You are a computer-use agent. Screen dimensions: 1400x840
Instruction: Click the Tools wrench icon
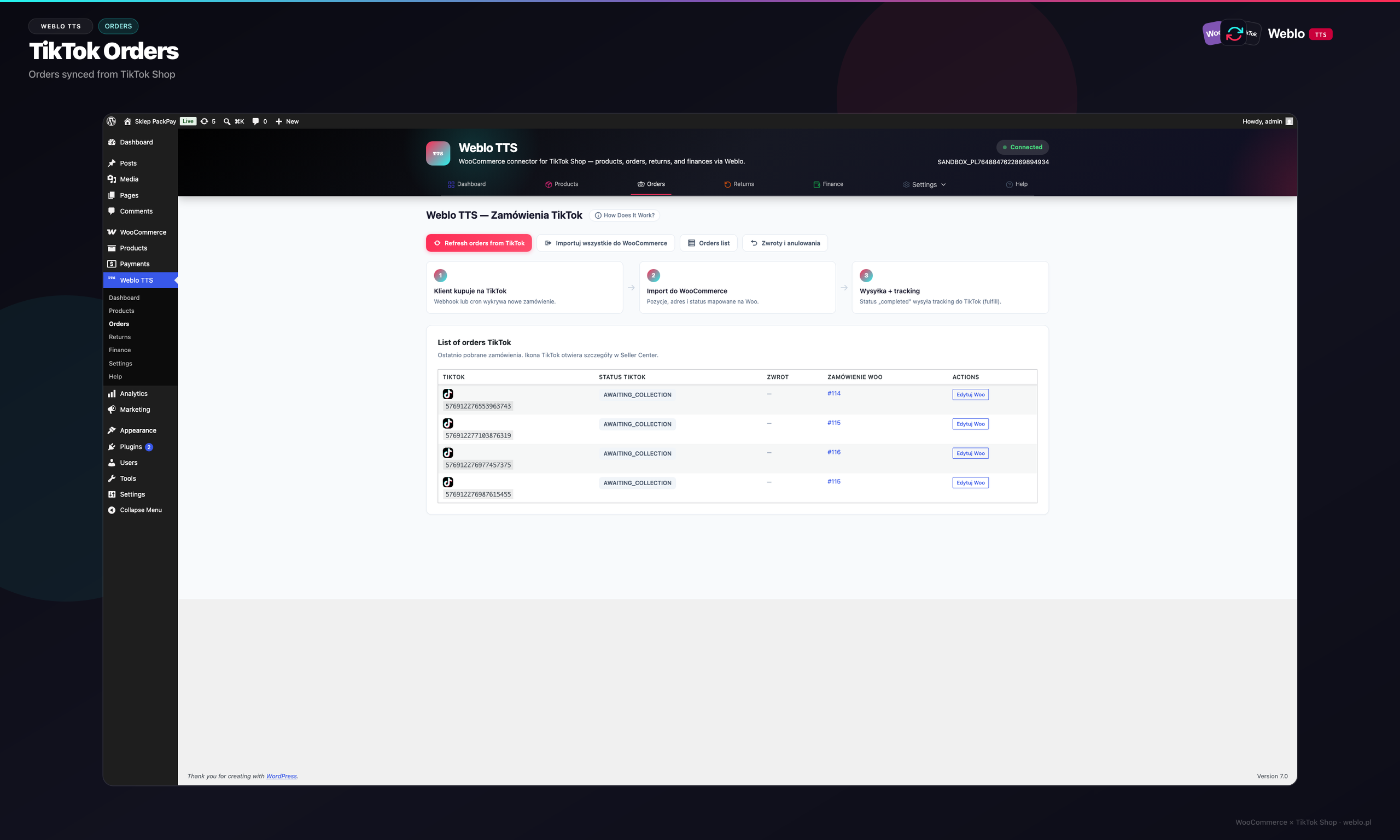(112, 479)
